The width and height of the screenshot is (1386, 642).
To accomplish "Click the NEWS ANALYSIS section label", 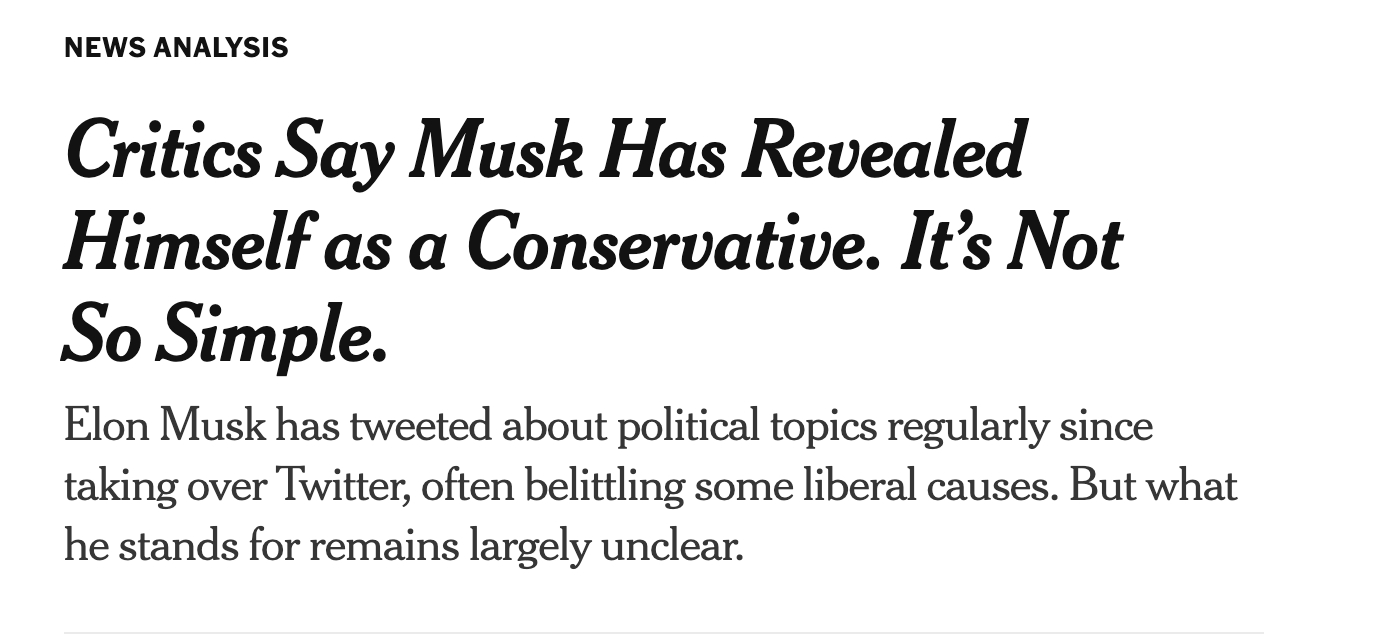I will click(176, 48).
